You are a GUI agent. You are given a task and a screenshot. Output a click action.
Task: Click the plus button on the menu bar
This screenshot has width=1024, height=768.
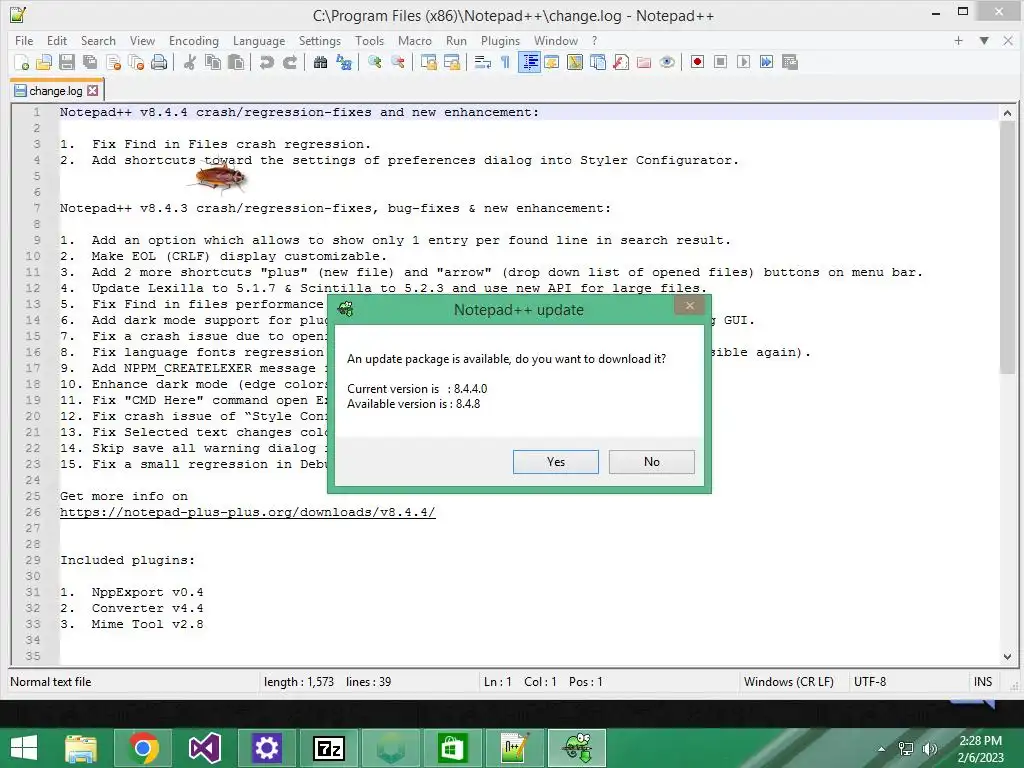pos(959,40)
